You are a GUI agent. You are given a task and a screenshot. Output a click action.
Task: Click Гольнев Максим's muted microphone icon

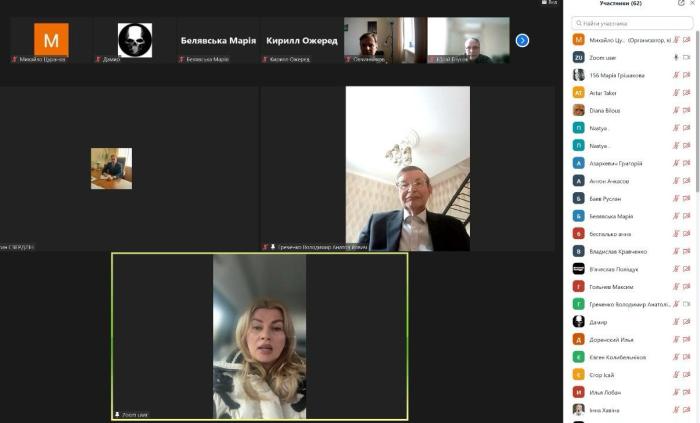(676, 286)
